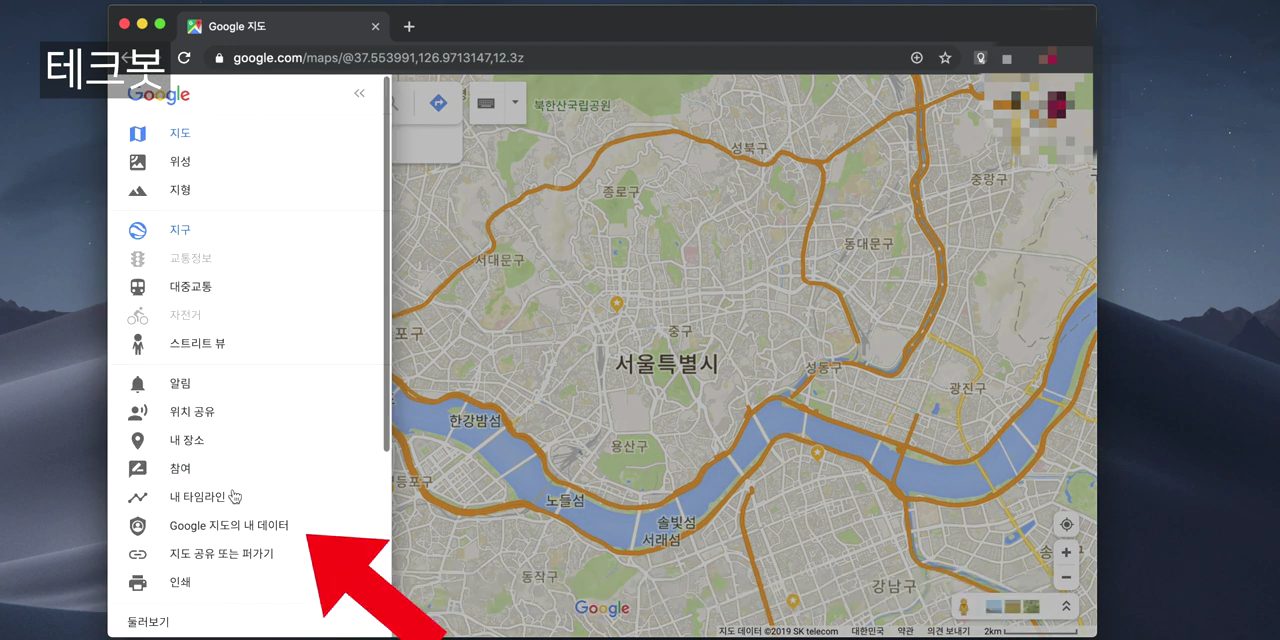
Task: Open the third green imagery thumbnail
Action: [1031, 606]
